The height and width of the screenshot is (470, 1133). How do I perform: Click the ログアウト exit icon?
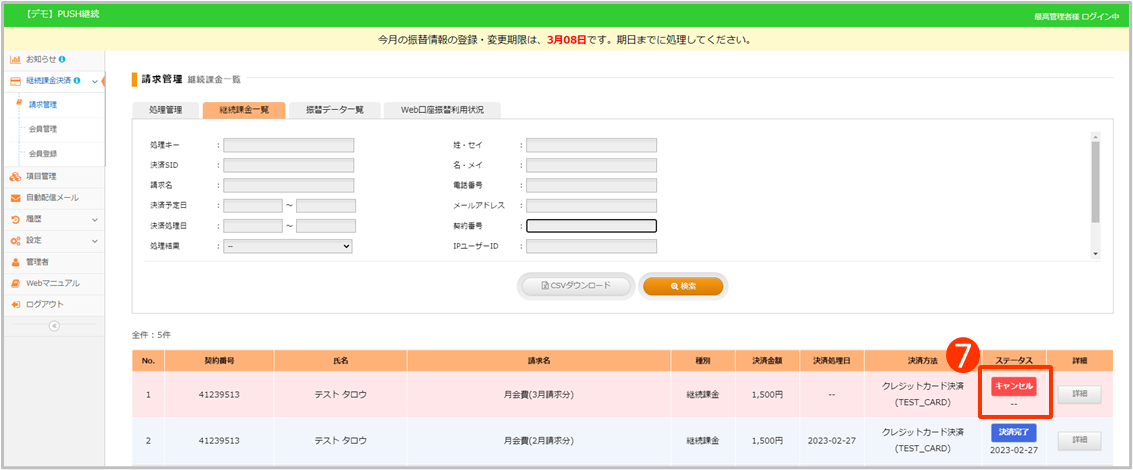(15, 304)
